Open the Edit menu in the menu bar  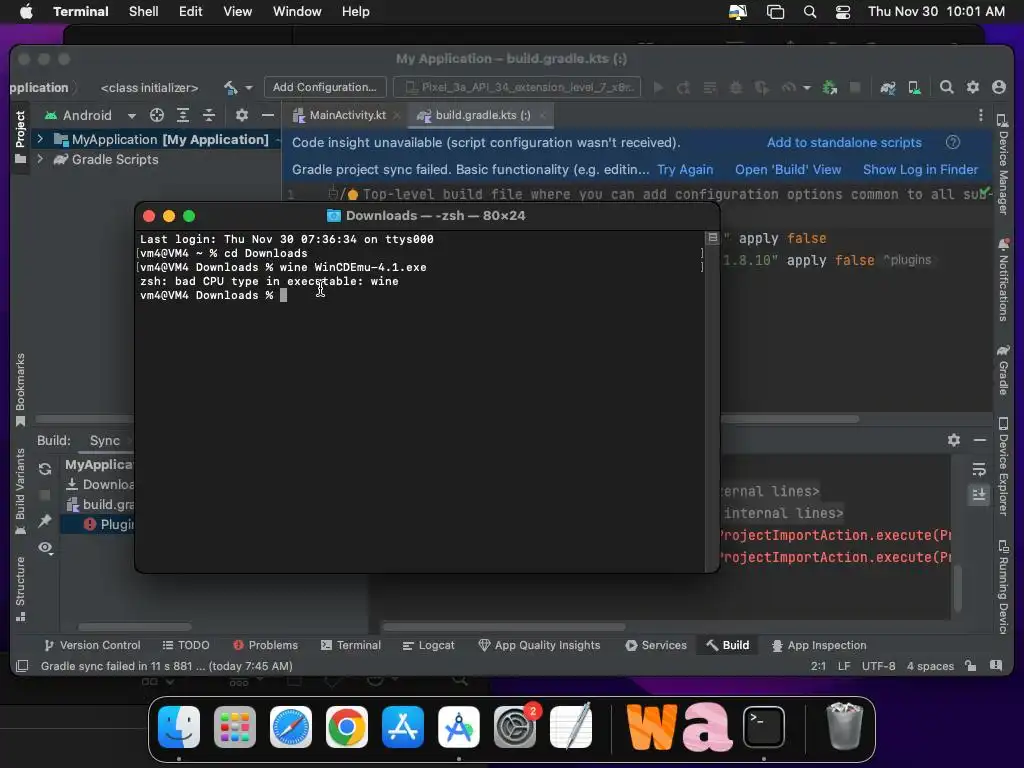191,12
